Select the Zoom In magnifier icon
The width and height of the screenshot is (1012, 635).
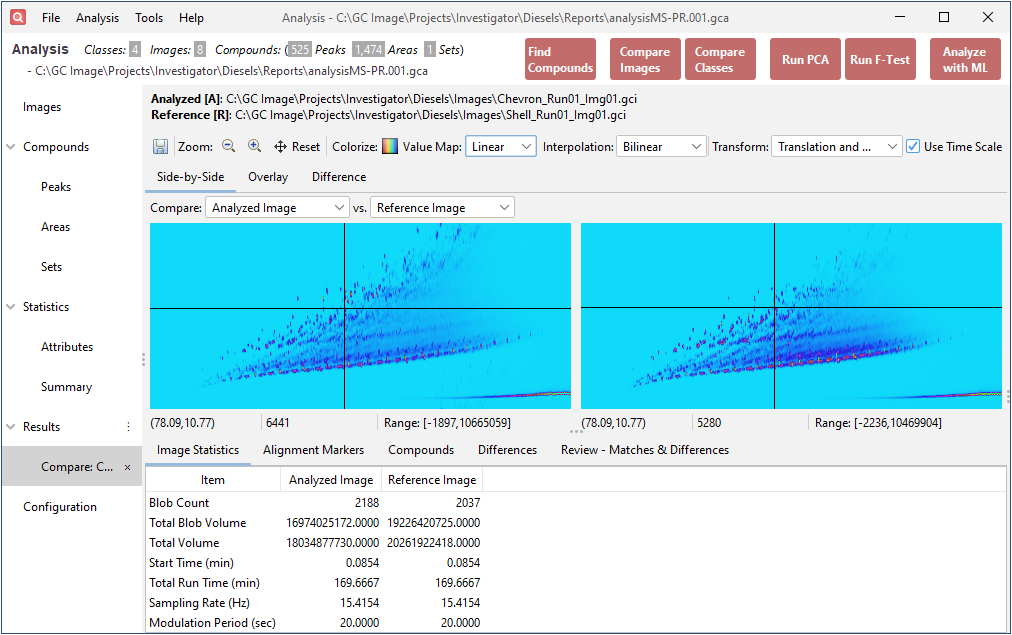254,146
